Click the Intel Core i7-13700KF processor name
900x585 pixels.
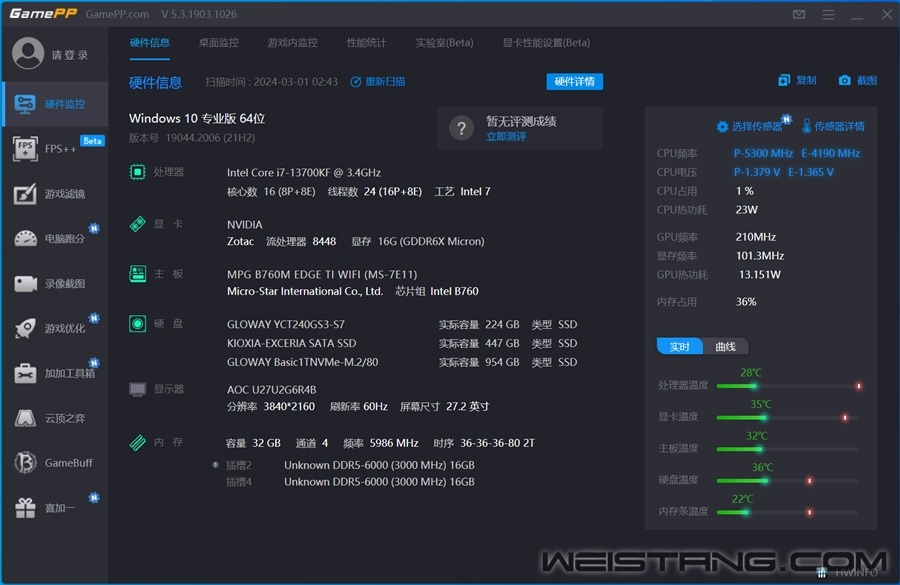[x=304, y=172]
